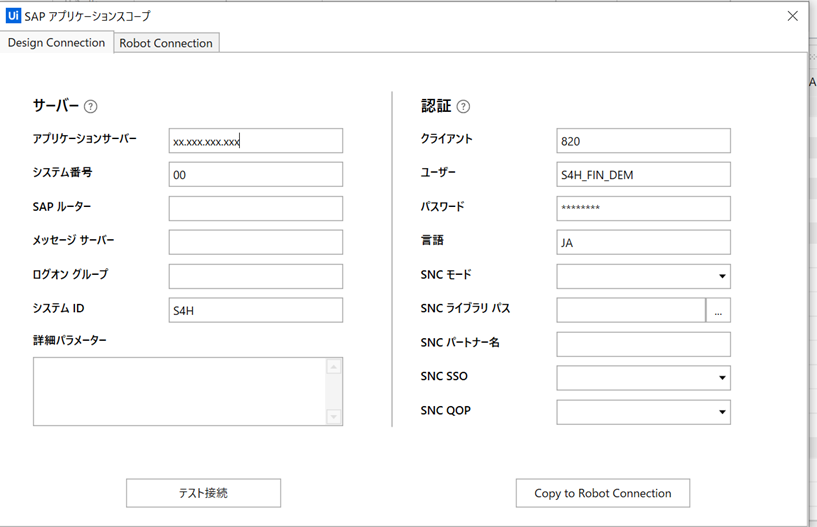
Task: Click the SAP アプリケーションスコープ window title text
Action: [87, 16]
